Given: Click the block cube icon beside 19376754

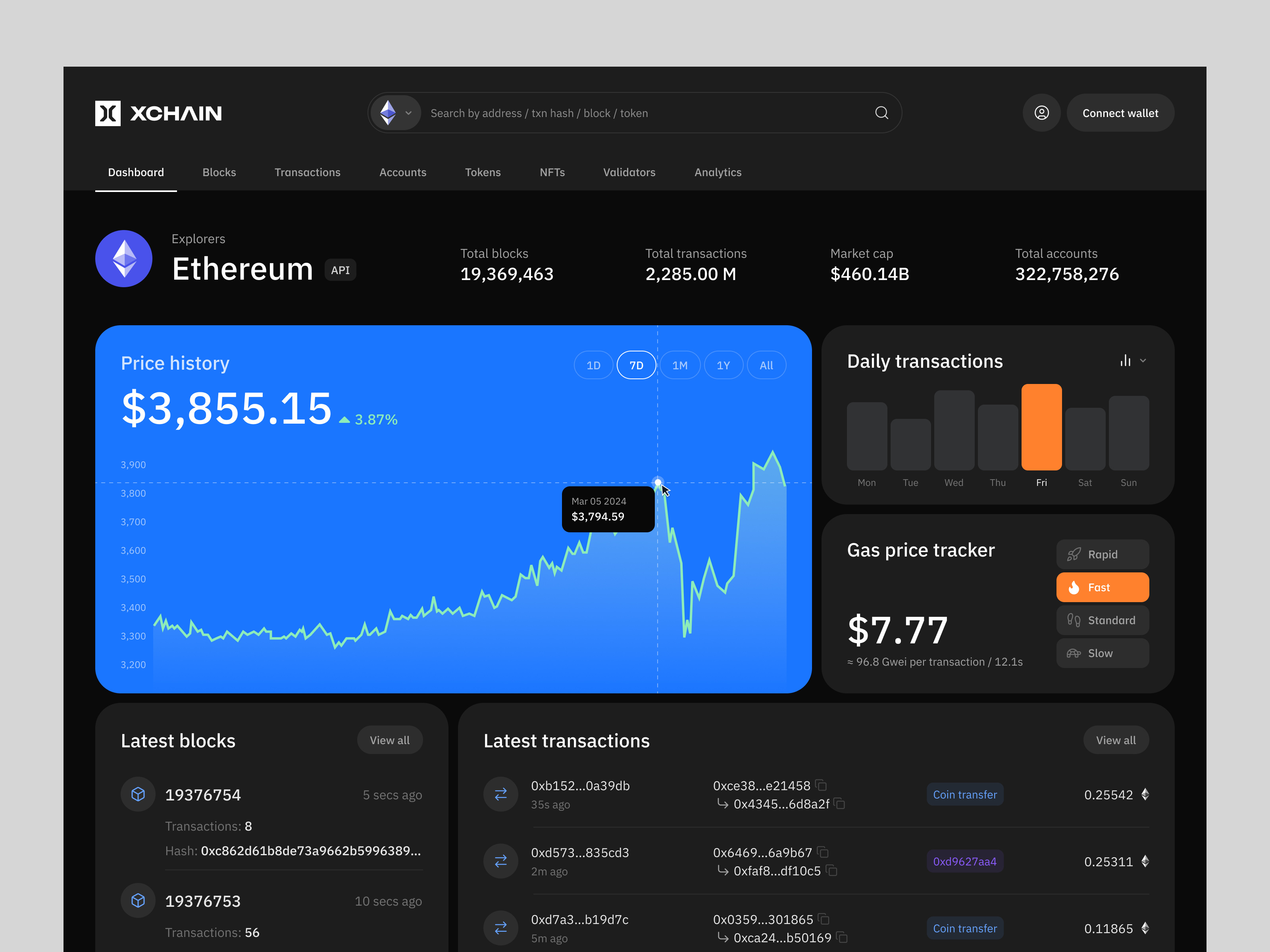Looking at the screenshot, I should (x=138, y=794).
